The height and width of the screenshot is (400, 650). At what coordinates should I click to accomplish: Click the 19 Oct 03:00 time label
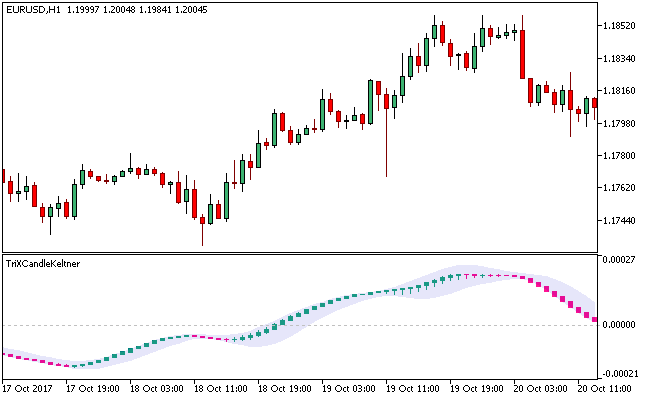pyautogui.click(x=349, y=389)
